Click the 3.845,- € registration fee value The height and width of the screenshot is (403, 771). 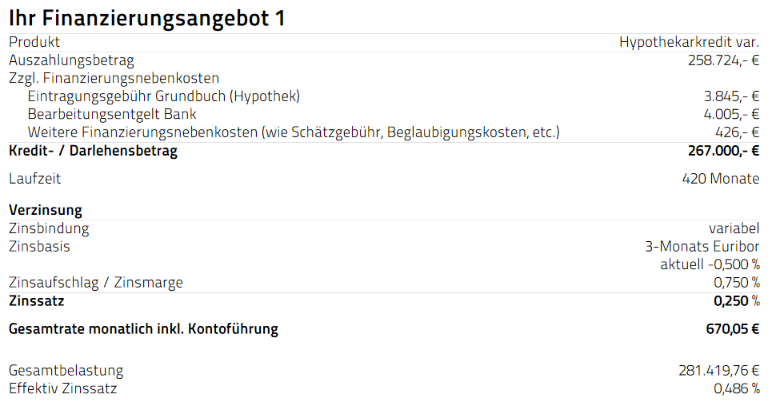tap(732, 96)
